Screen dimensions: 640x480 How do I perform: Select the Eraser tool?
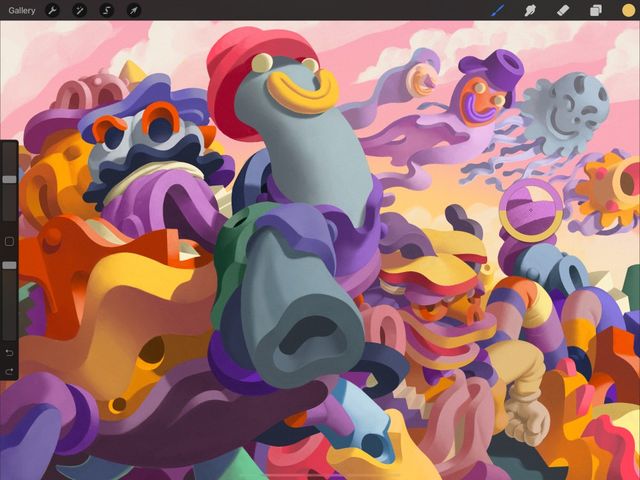[x=563, y=10]
